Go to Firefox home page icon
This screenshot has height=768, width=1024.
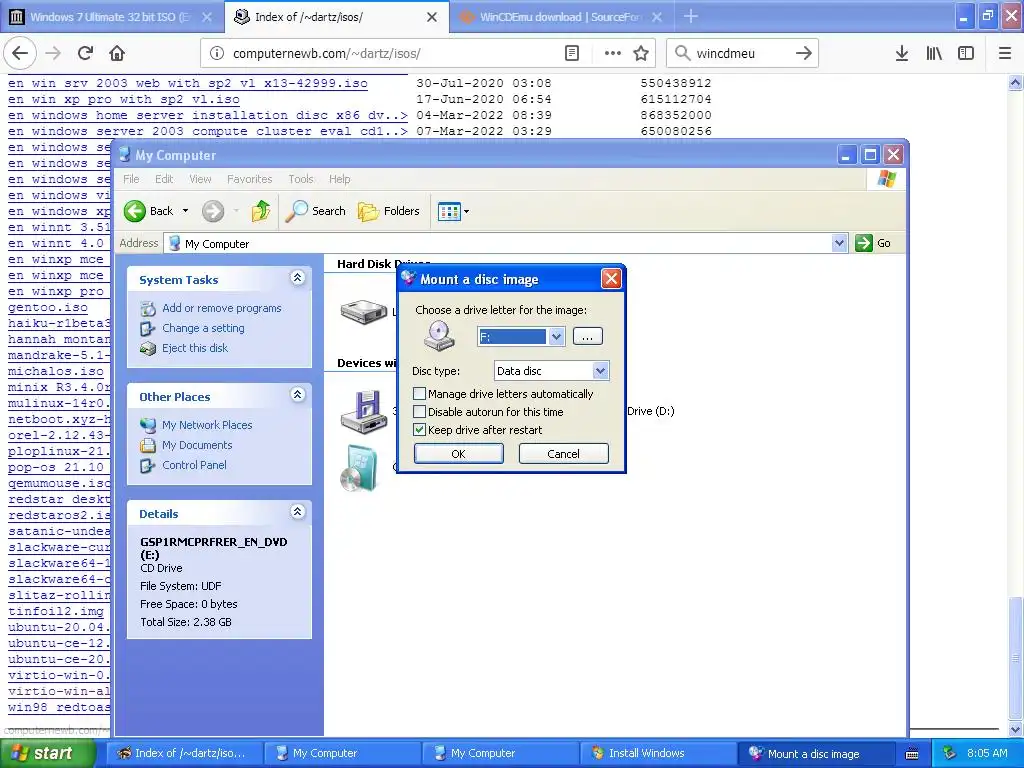click(x=117, y=53)
